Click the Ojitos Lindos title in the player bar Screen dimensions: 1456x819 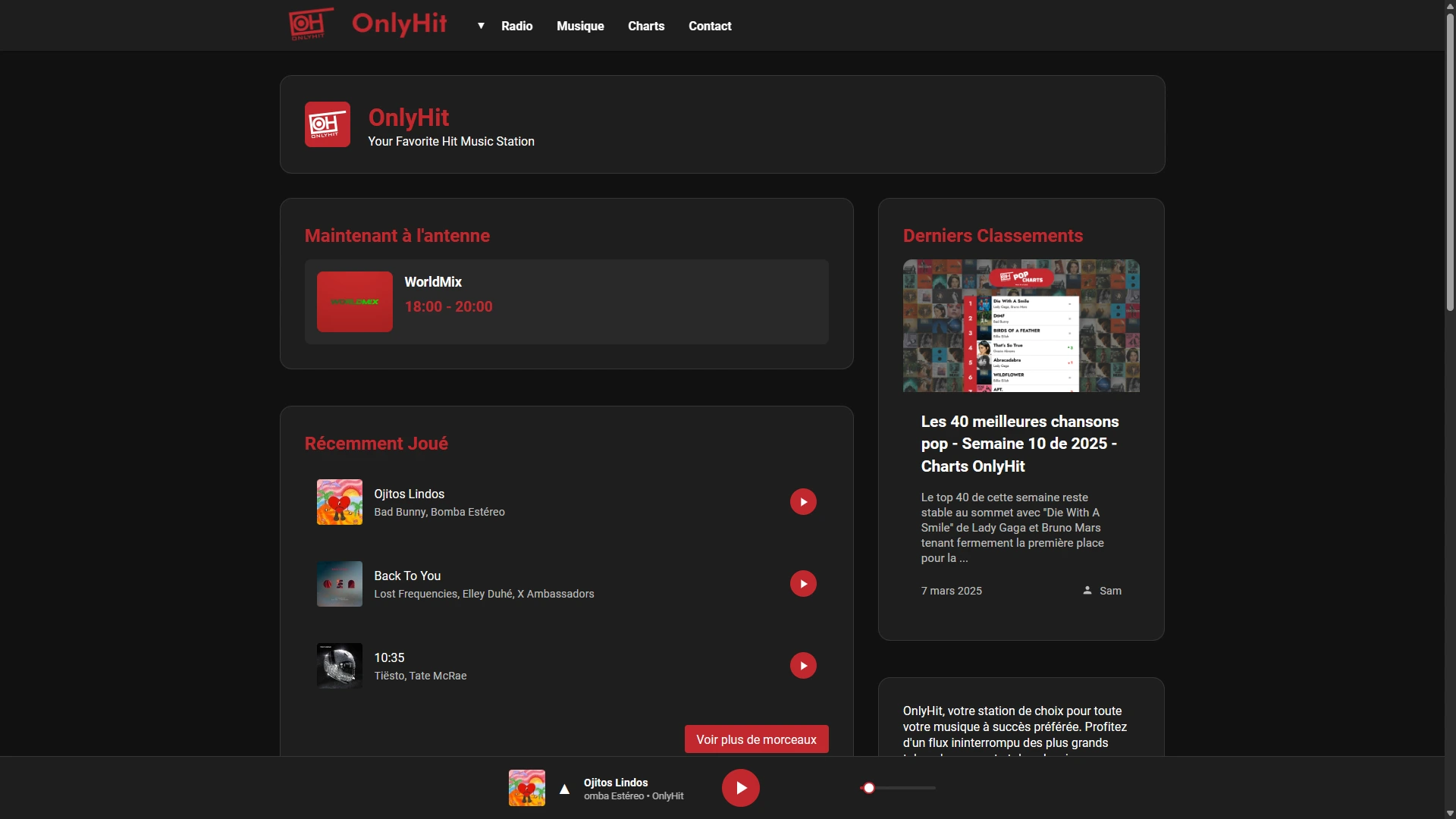pos(616,783)
